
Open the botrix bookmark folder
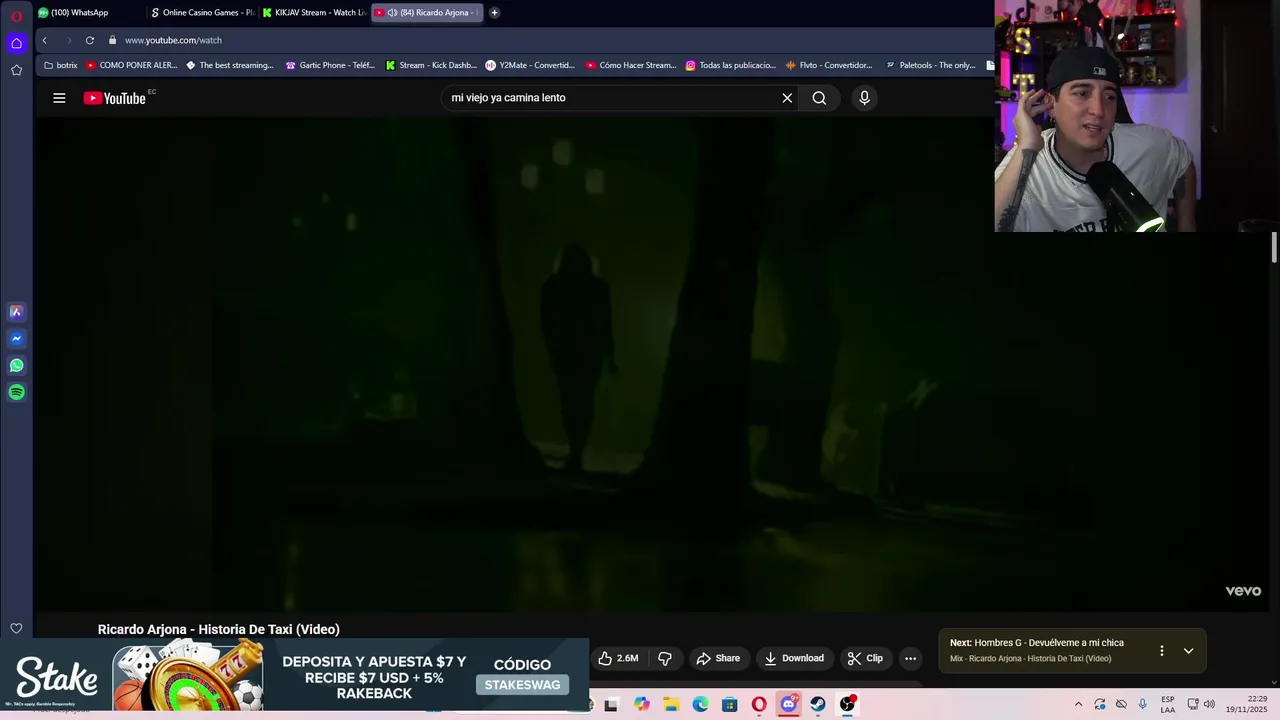coord(61,65)
